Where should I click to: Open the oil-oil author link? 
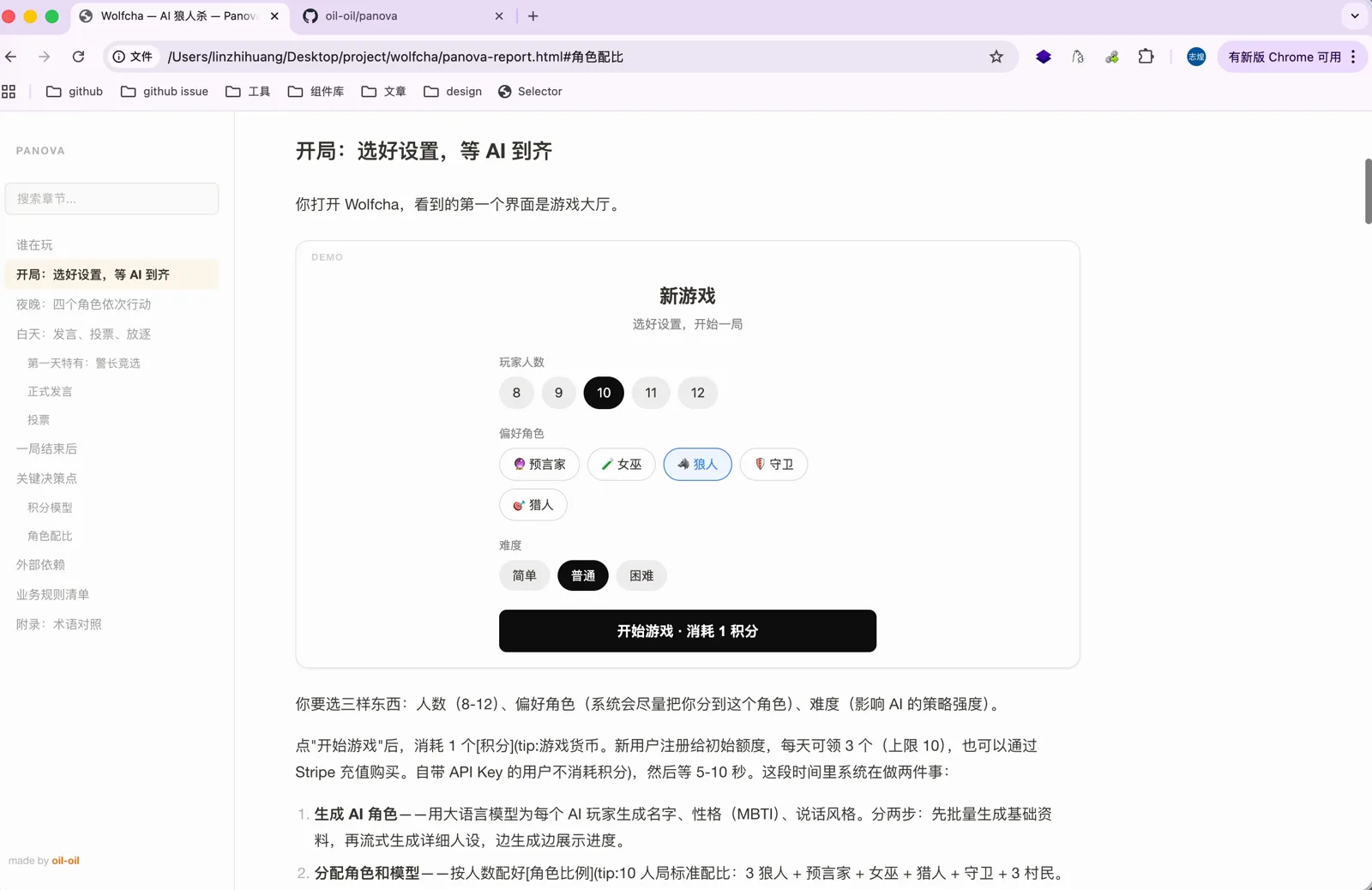coord(66,861)
